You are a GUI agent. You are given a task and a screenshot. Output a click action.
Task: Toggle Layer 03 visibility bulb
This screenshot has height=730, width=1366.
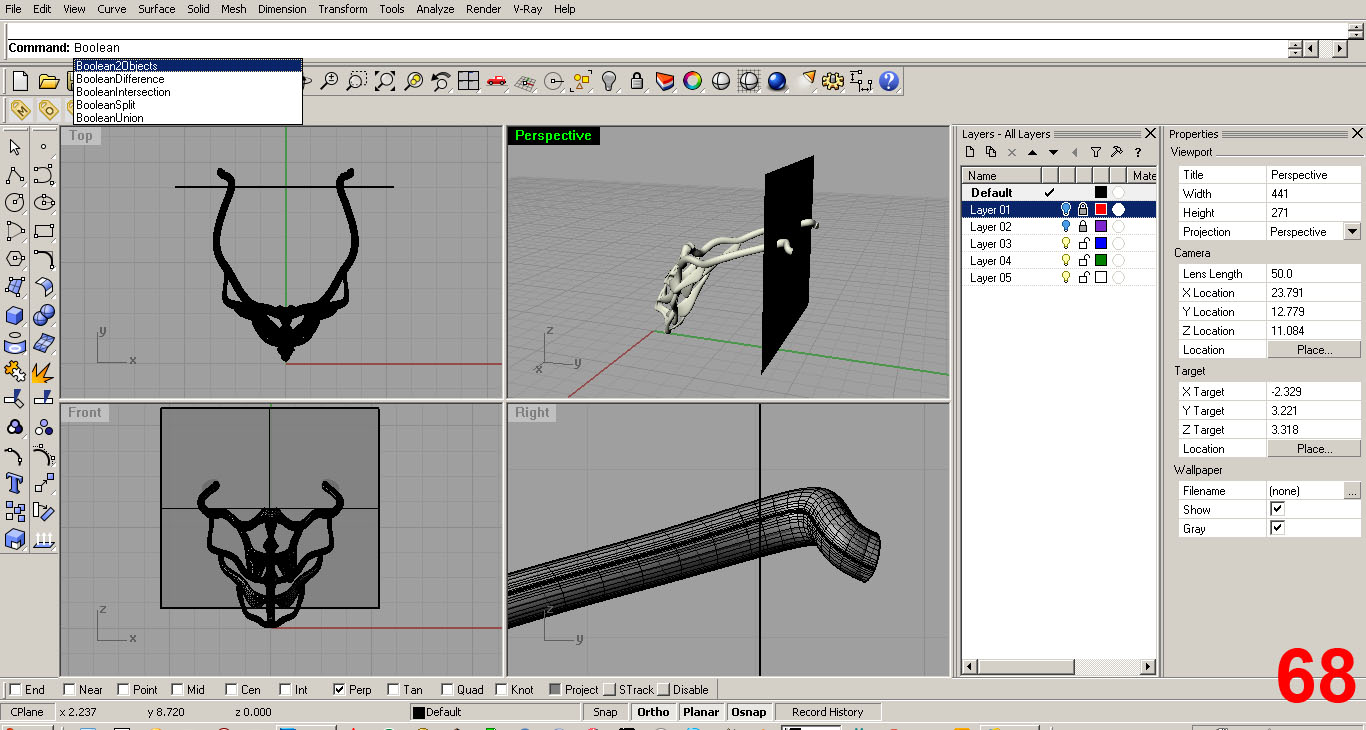pos(1066,243)
